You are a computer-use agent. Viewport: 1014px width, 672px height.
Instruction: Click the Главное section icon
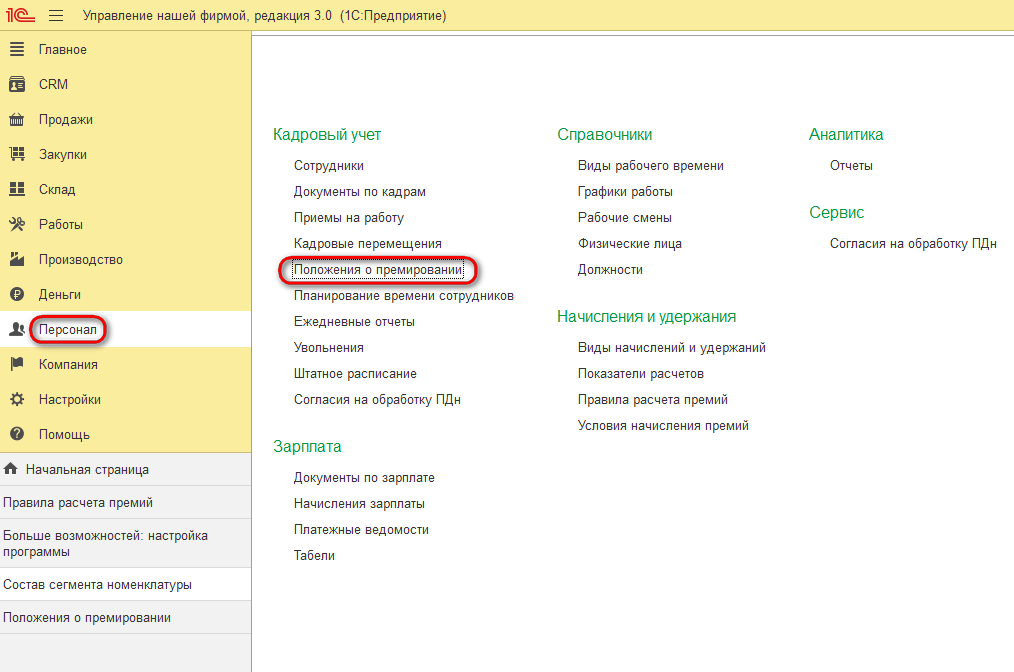(17, 49)
